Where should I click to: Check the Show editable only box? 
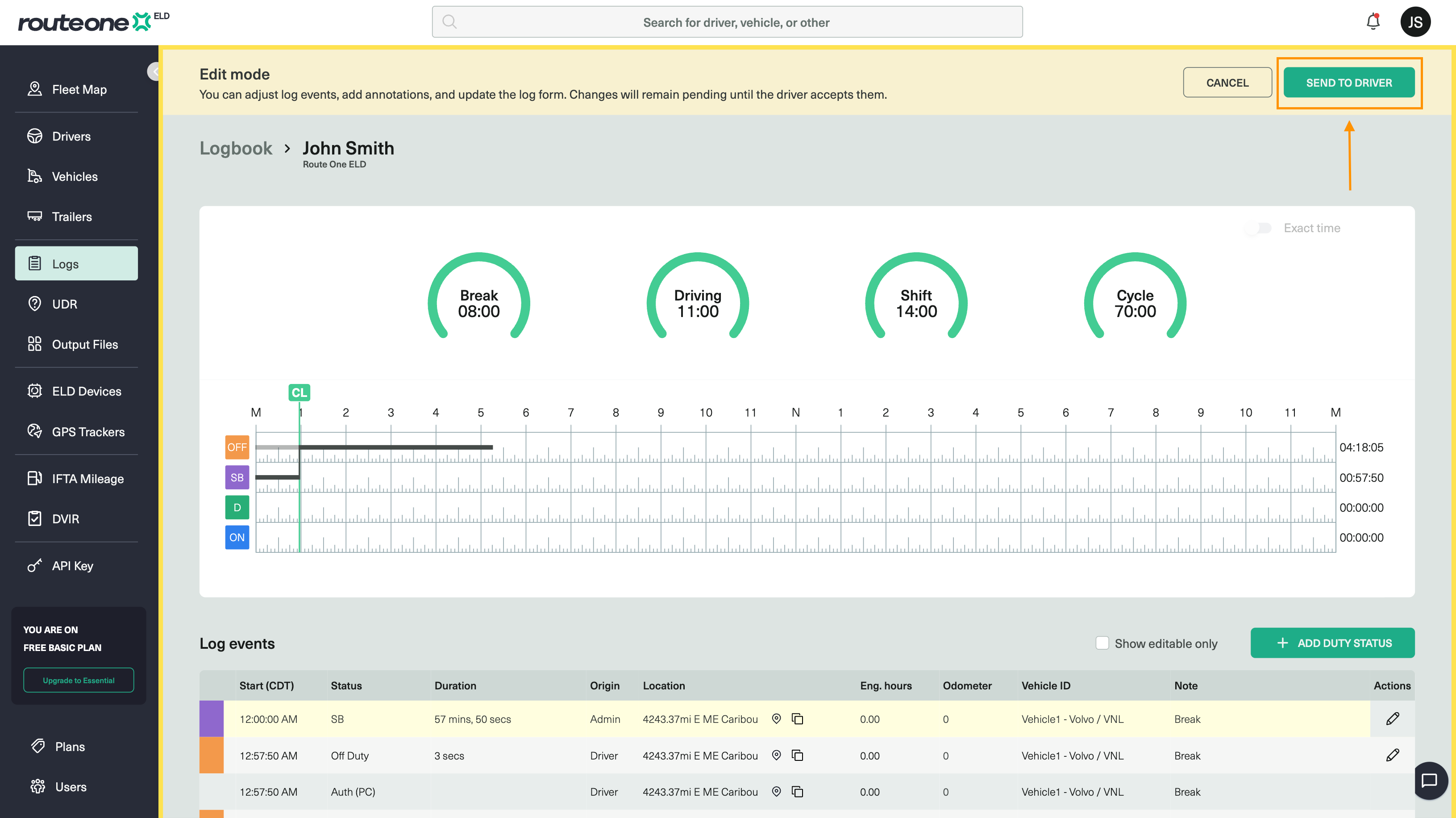point(1102,643)
